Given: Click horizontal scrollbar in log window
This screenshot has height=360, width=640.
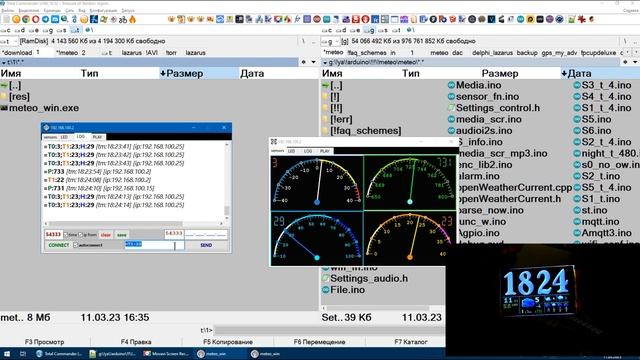Looking at the screenshot, I should [x=134, y=224].
